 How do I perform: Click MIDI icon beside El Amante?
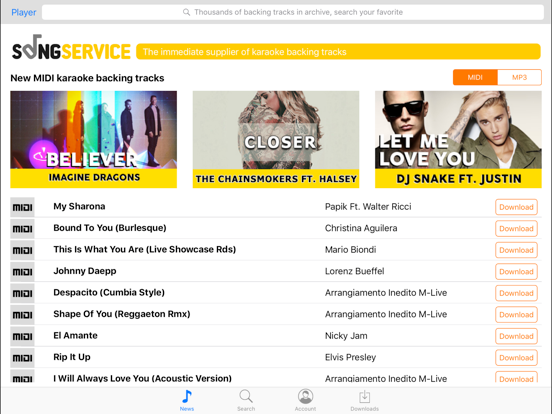click(22, 336)
